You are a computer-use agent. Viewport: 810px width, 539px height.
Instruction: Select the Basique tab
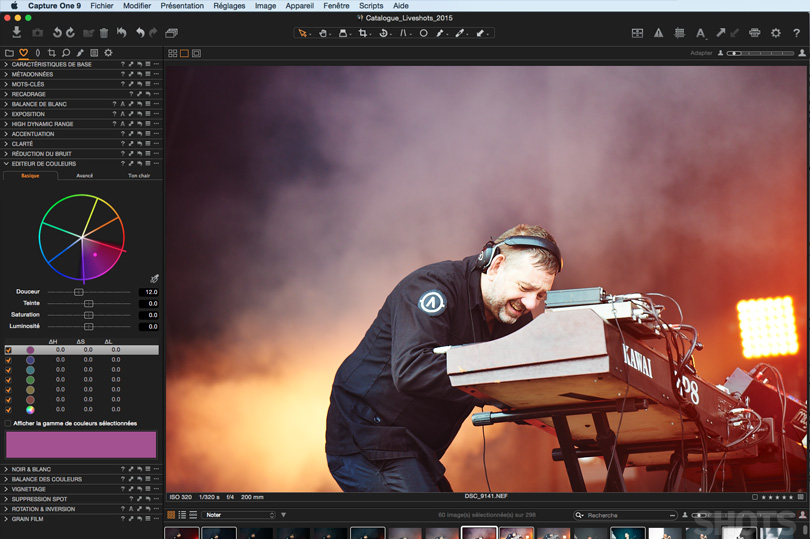pyautogui.click(x=30, y=176)
